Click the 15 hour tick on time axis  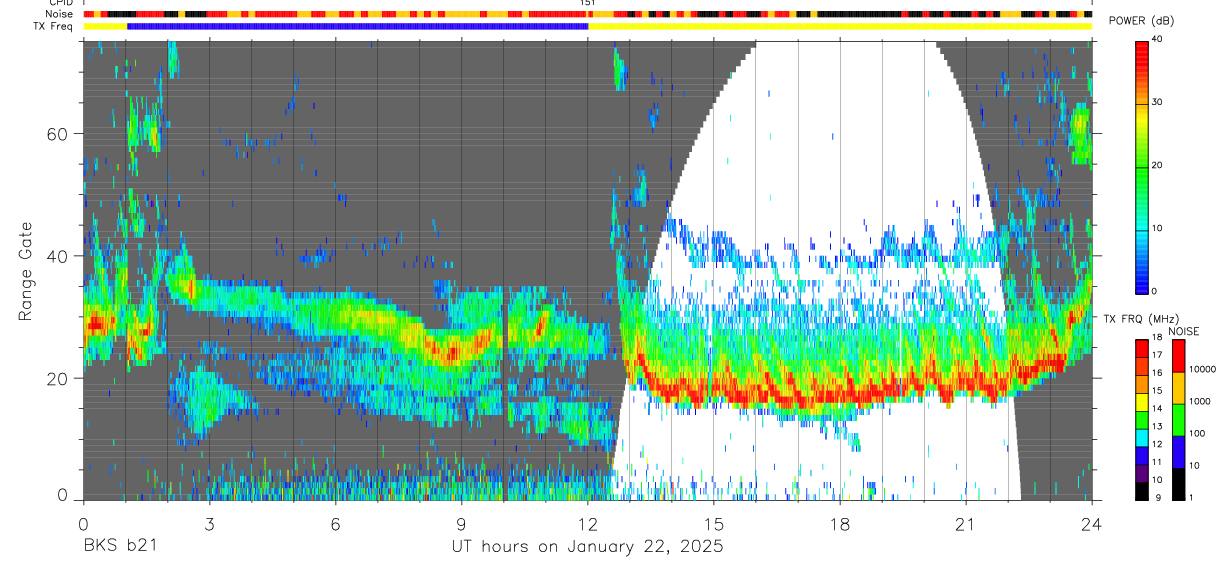click(x=714, y=522)
